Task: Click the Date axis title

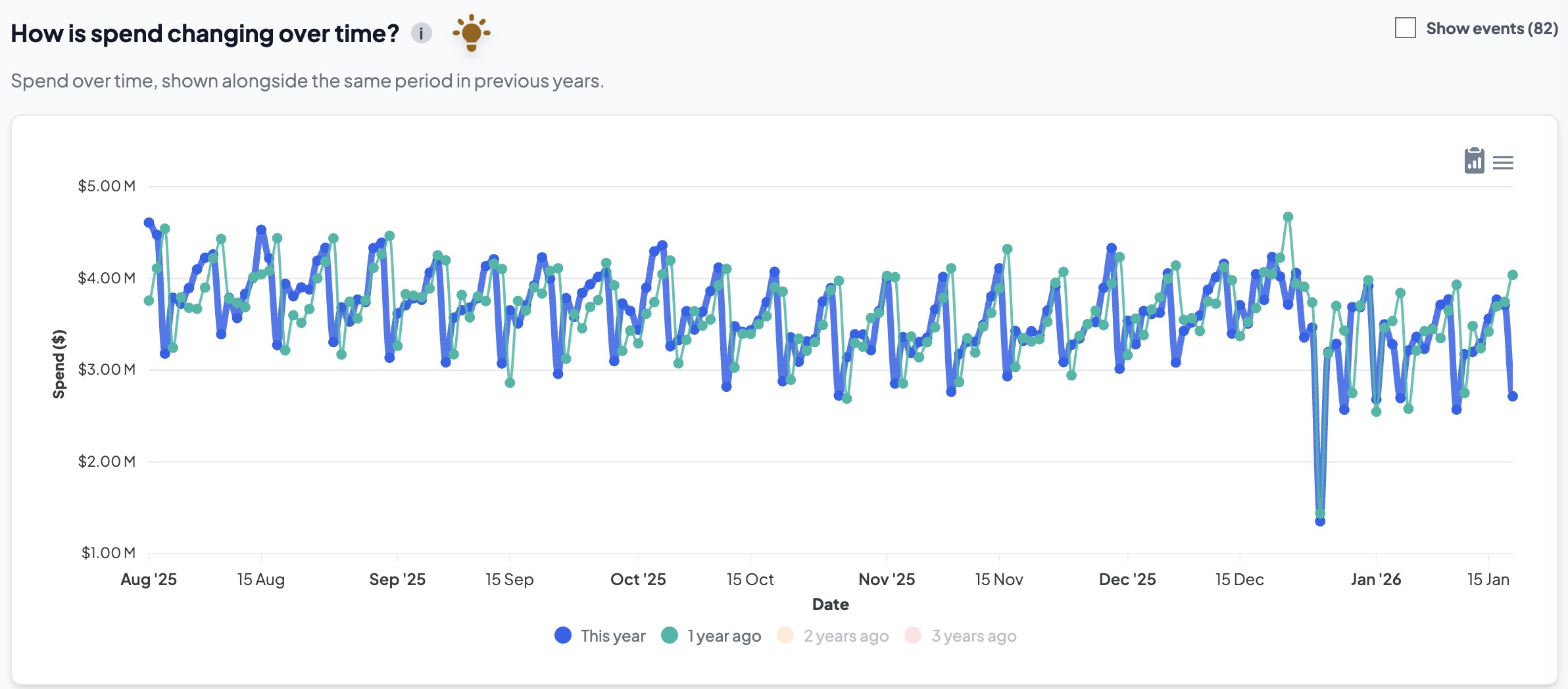Action: point(830,604)
